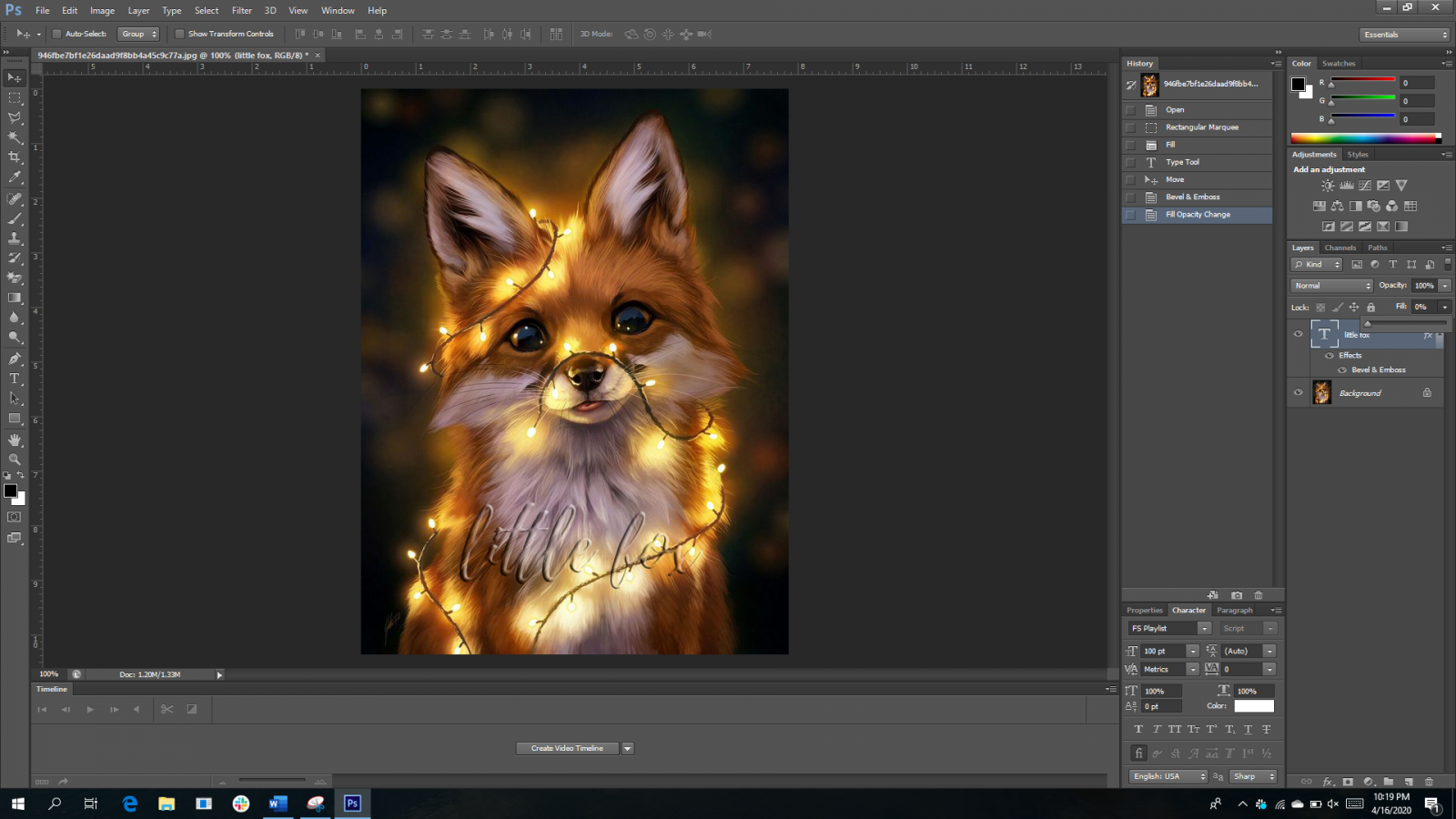Open the FS Playlist font dropdown
Viewport: 1456px width, 819px height.
tap(1204, 629)
